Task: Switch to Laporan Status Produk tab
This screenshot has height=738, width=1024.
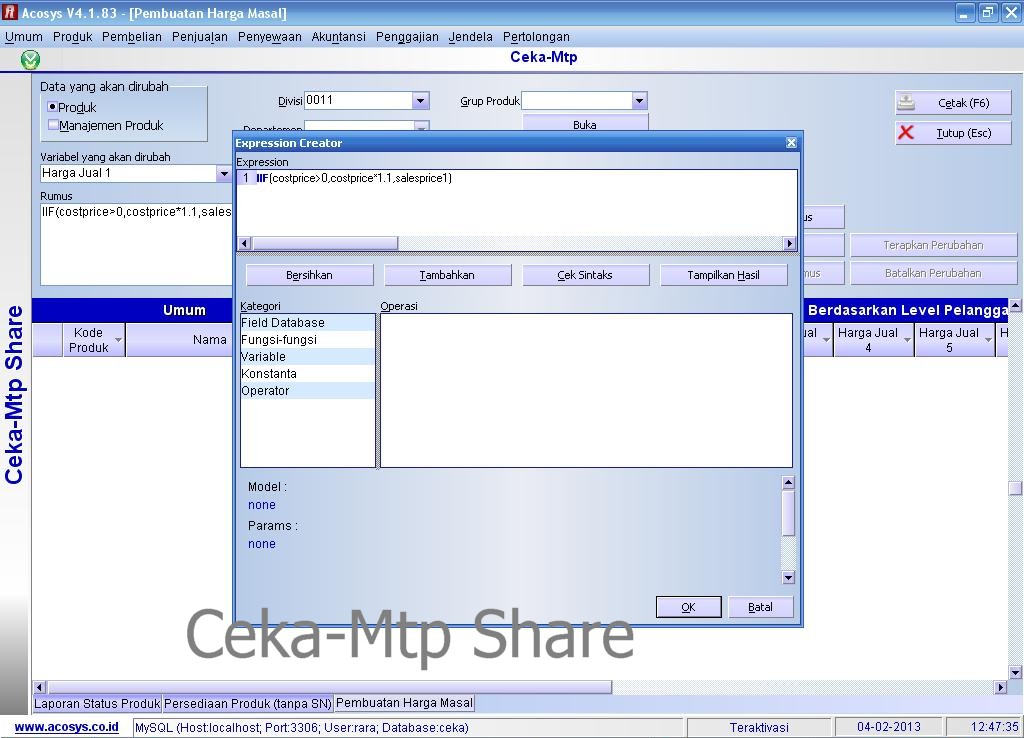Action: pos(97,703)
